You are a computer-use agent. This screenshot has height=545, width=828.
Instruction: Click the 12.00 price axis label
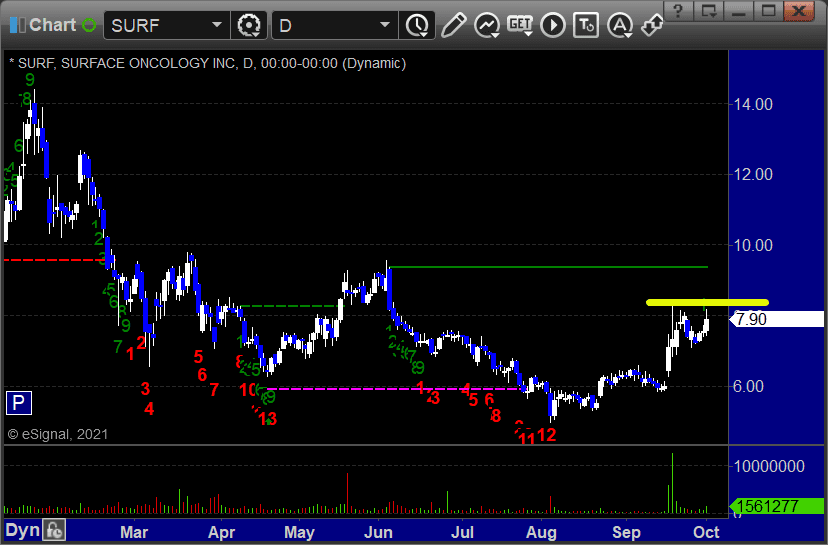[754, 174]
